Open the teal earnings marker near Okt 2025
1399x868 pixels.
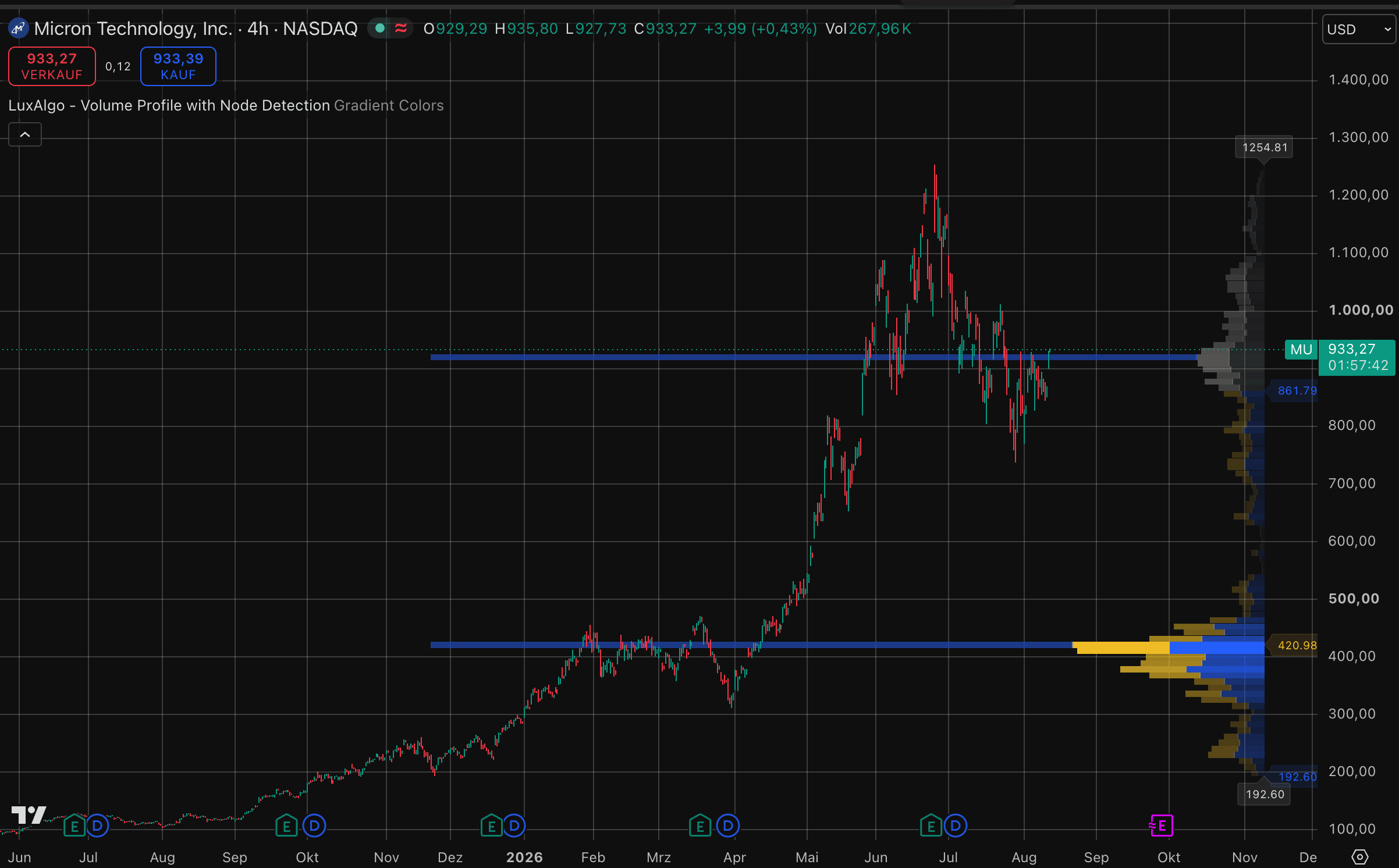pyautogui.click(x=286, y=826)
